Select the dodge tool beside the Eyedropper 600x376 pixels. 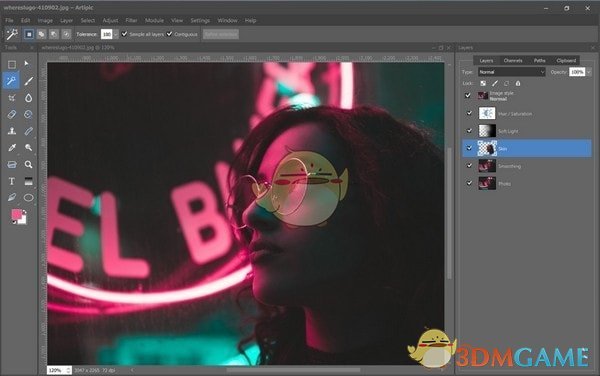pyautogui.click(x=28, y=148)
